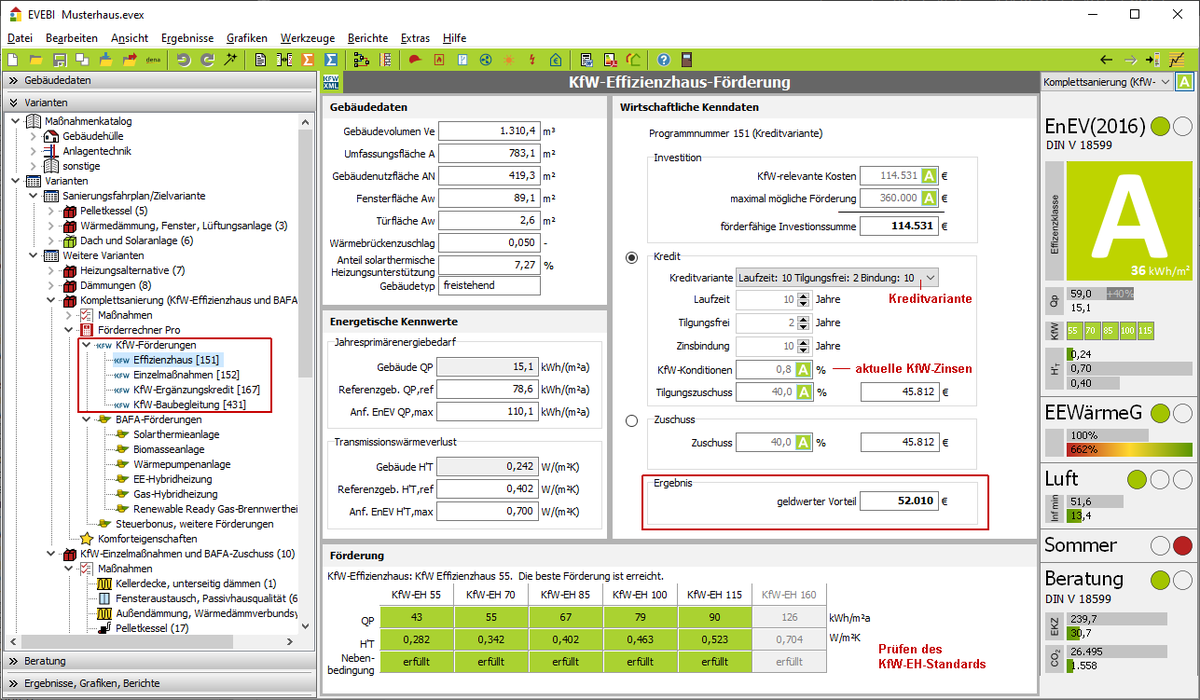Viewport: 1200px width, 700px height.
Task: Click the dena toolbar icon
Action: click(x=154, y=60)
